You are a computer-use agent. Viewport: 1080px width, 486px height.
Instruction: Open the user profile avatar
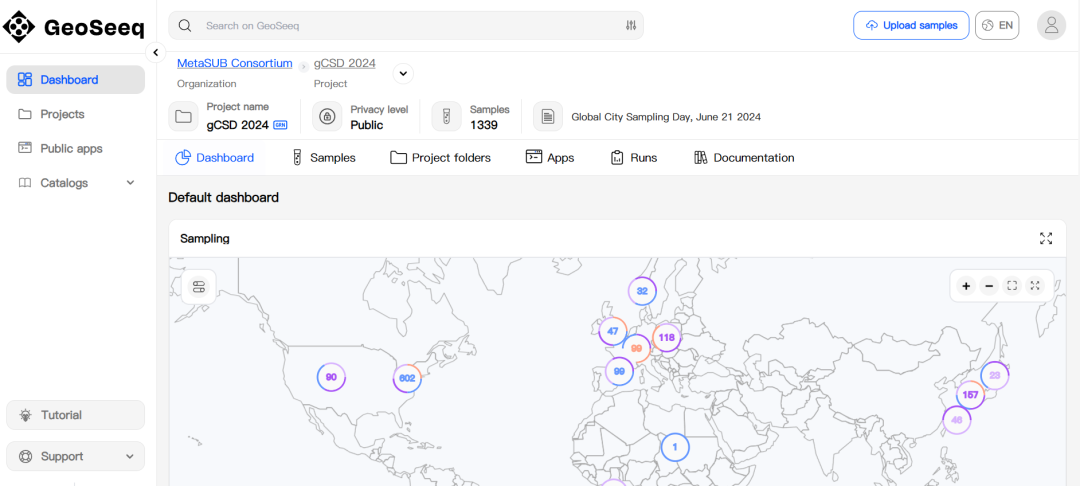(1051, 26)
